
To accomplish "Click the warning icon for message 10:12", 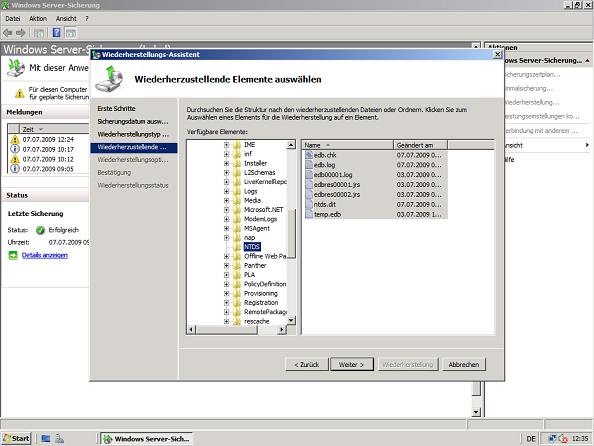I will click(15, 159).
